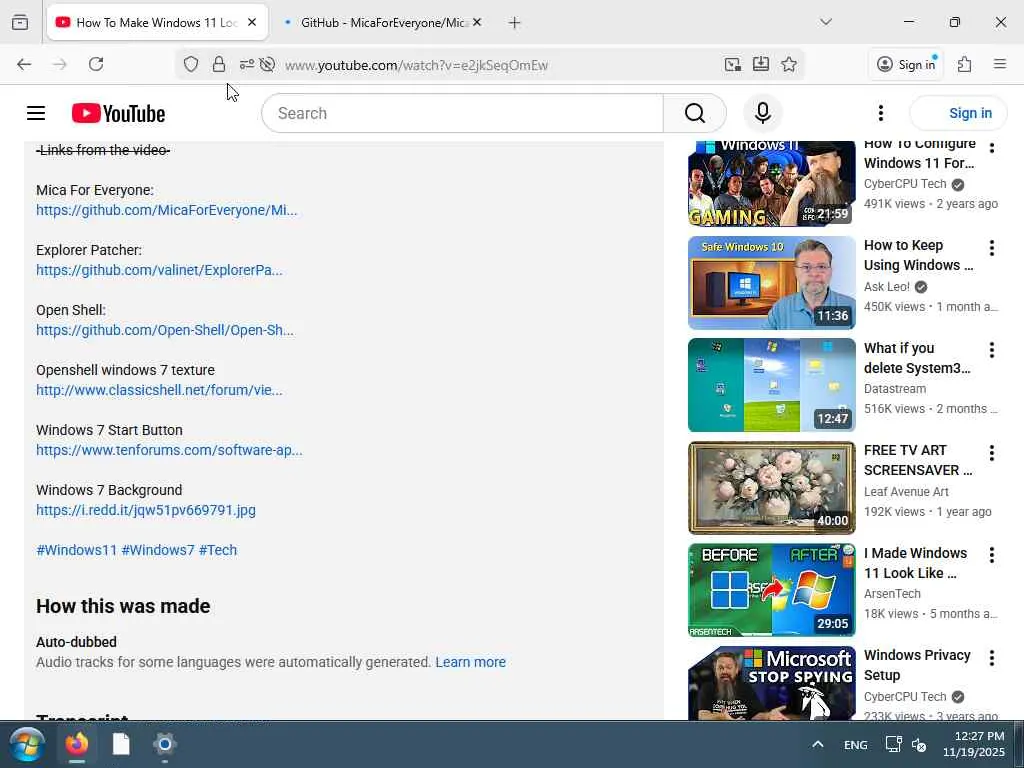Click the autoplay blocked icon

coord(267,64)
